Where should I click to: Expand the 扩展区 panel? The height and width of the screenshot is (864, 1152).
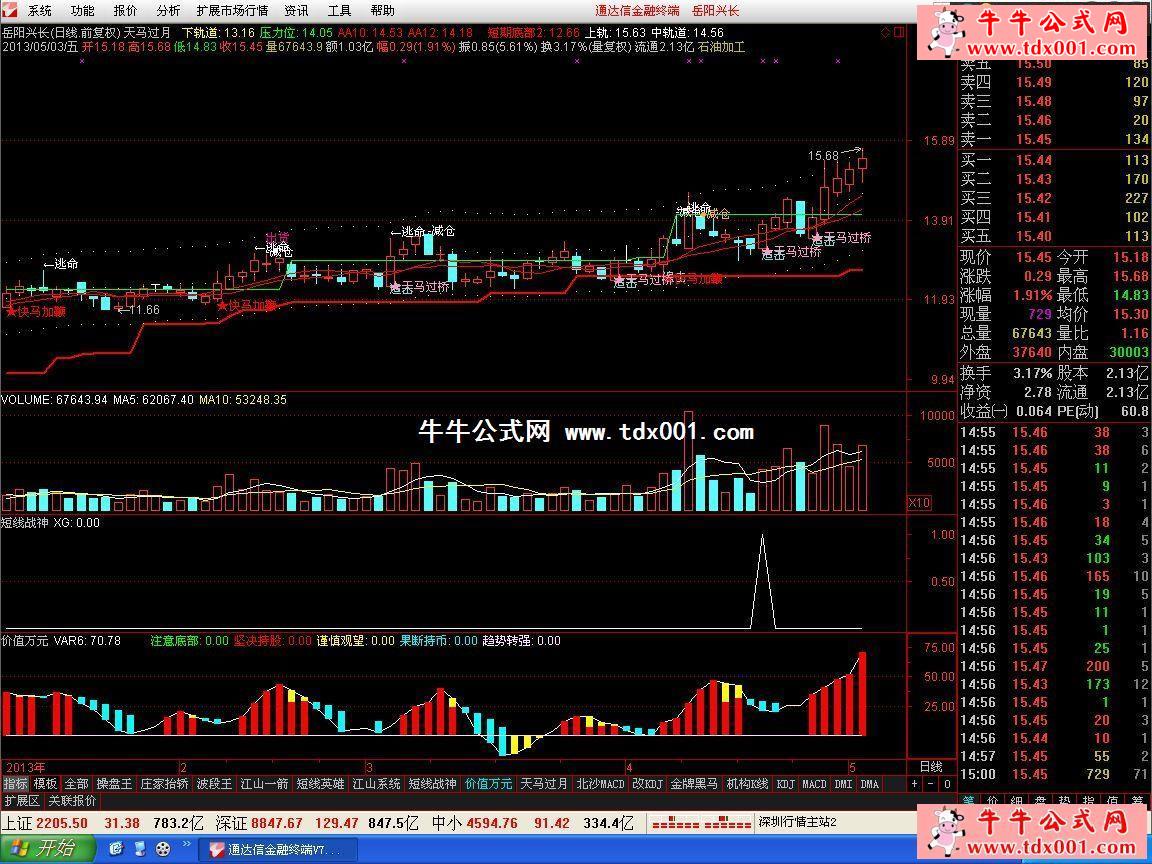(x=21, y=801)
